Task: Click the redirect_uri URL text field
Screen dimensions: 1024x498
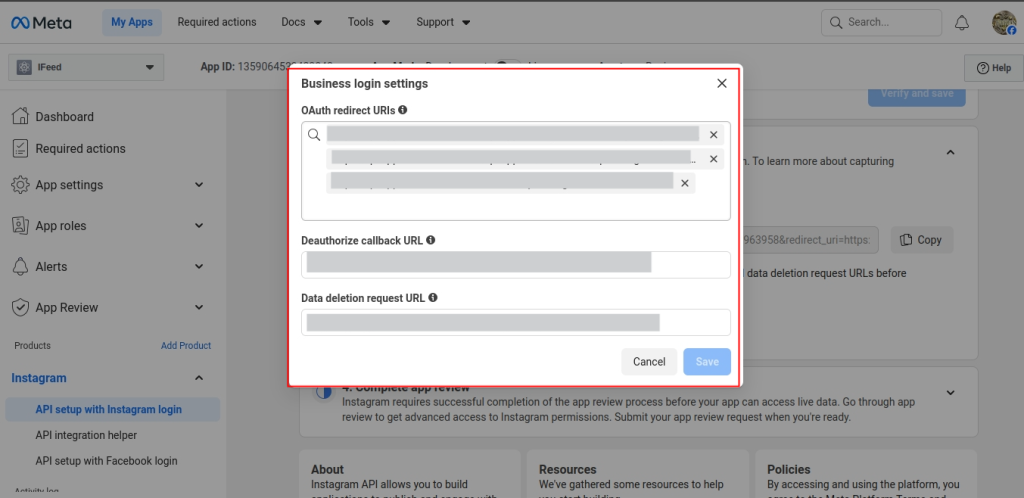Action: pyautogui.click(x=810, y=240)
